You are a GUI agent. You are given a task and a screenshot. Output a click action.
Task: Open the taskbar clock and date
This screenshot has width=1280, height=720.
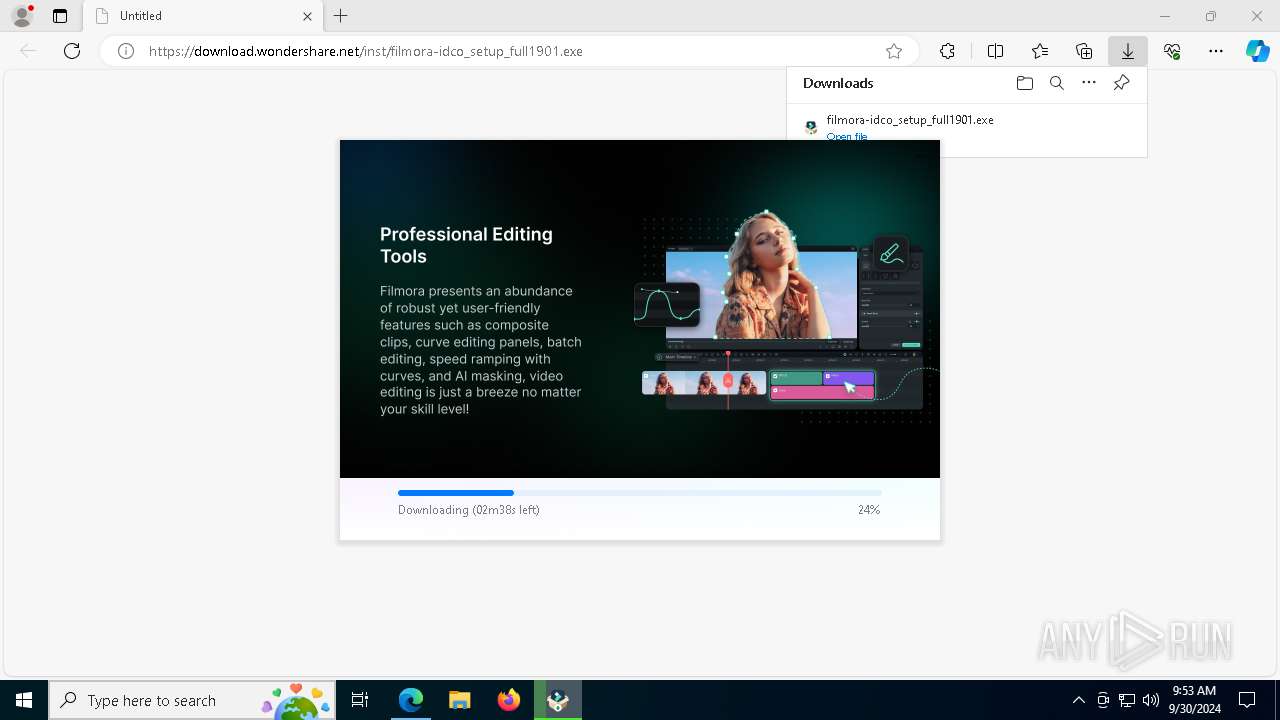click(x=1194, y=700)
